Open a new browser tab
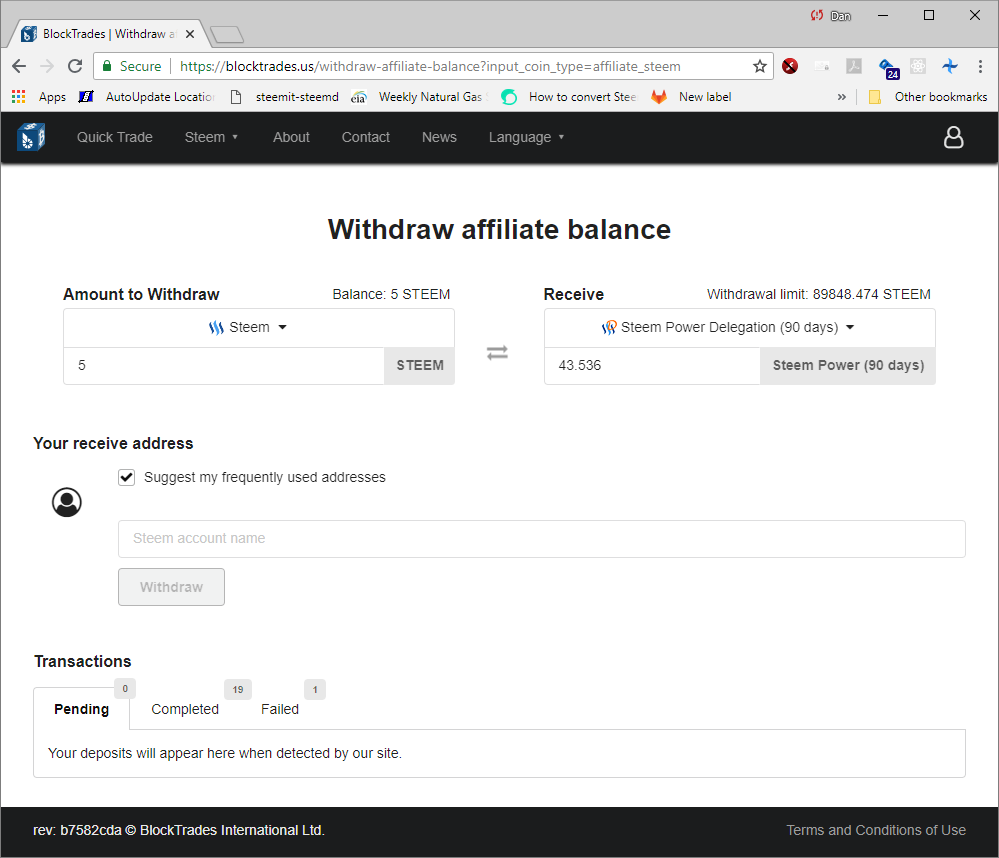The height and width of the screenshot is (858, 999). point(227,34)
